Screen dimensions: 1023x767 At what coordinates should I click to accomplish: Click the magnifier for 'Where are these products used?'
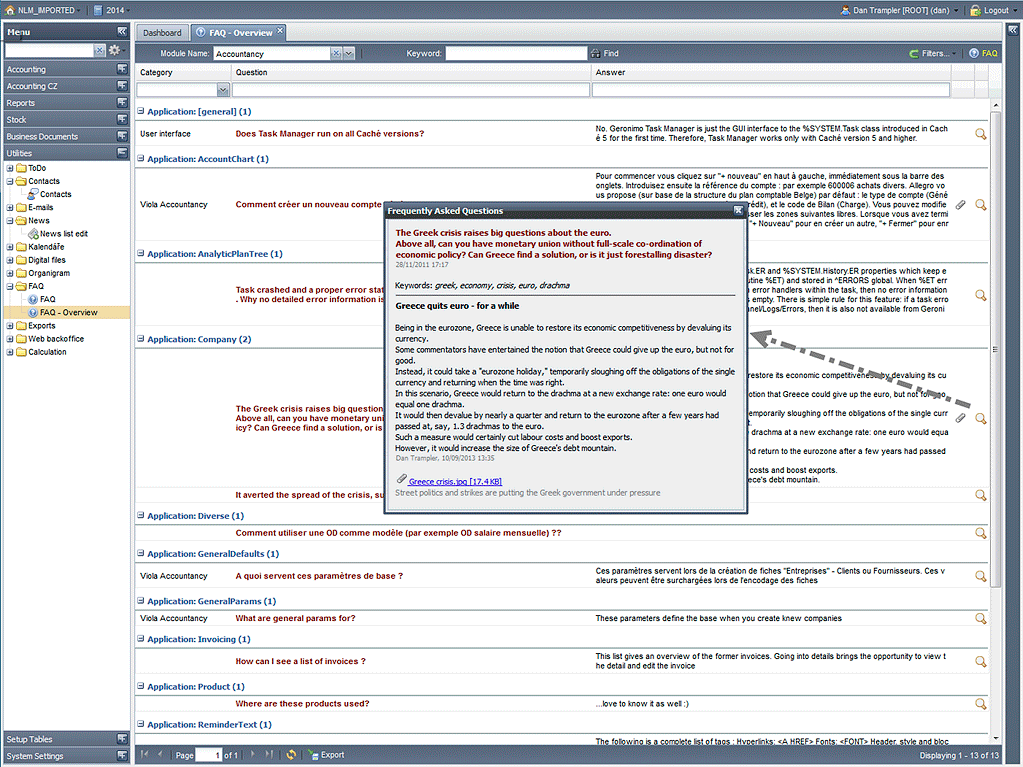point(980,704)
